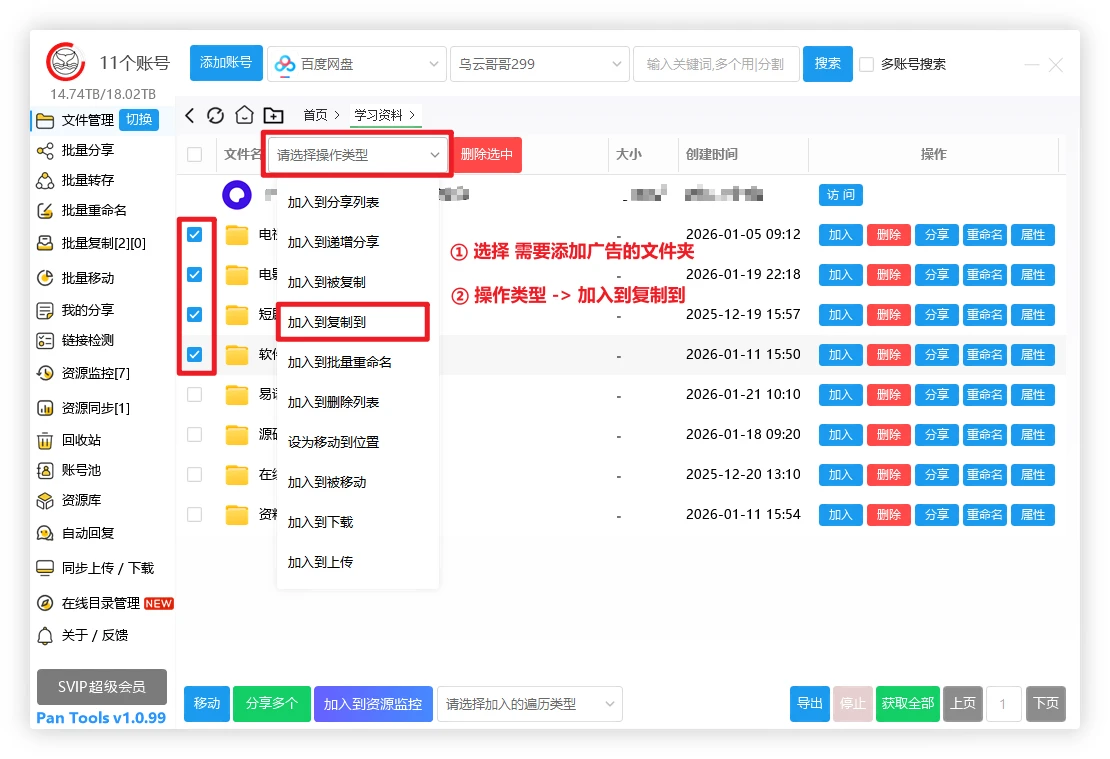Viewport: 1110px width, 759px height.
Task: Open the 请选择加入的遍历类型 dropdown
Action: pos(529,704)
